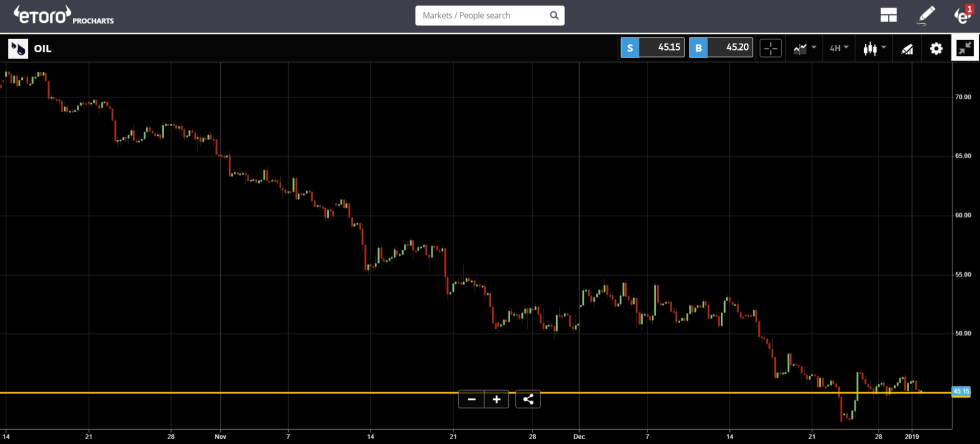Zoom out the chart with minus

click(472, 399)
